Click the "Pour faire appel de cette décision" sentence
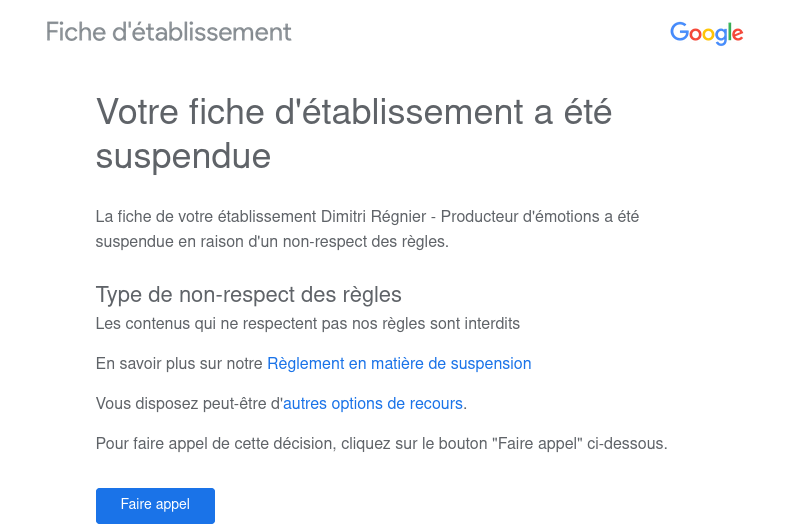The width and height of the screenshot is (798, 532). [x=213, y=443]
